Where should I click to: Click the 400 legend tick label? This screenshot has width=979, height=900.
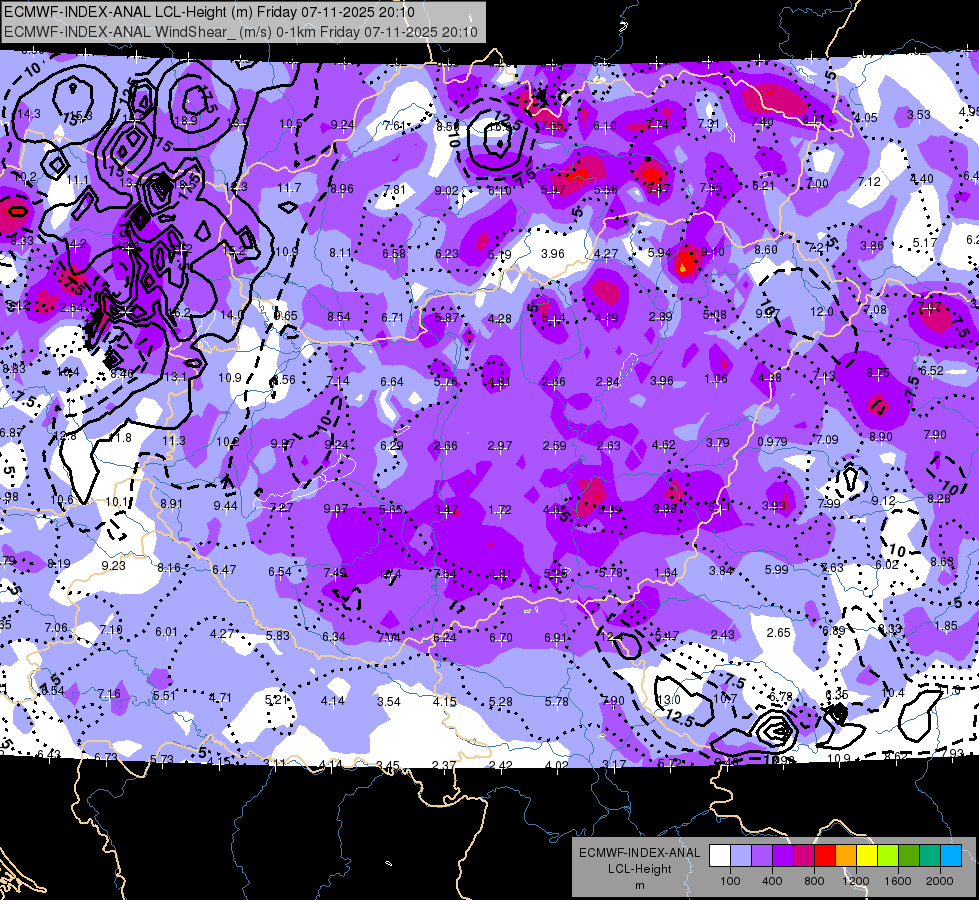pyautogui.click(x=772, y=881)
